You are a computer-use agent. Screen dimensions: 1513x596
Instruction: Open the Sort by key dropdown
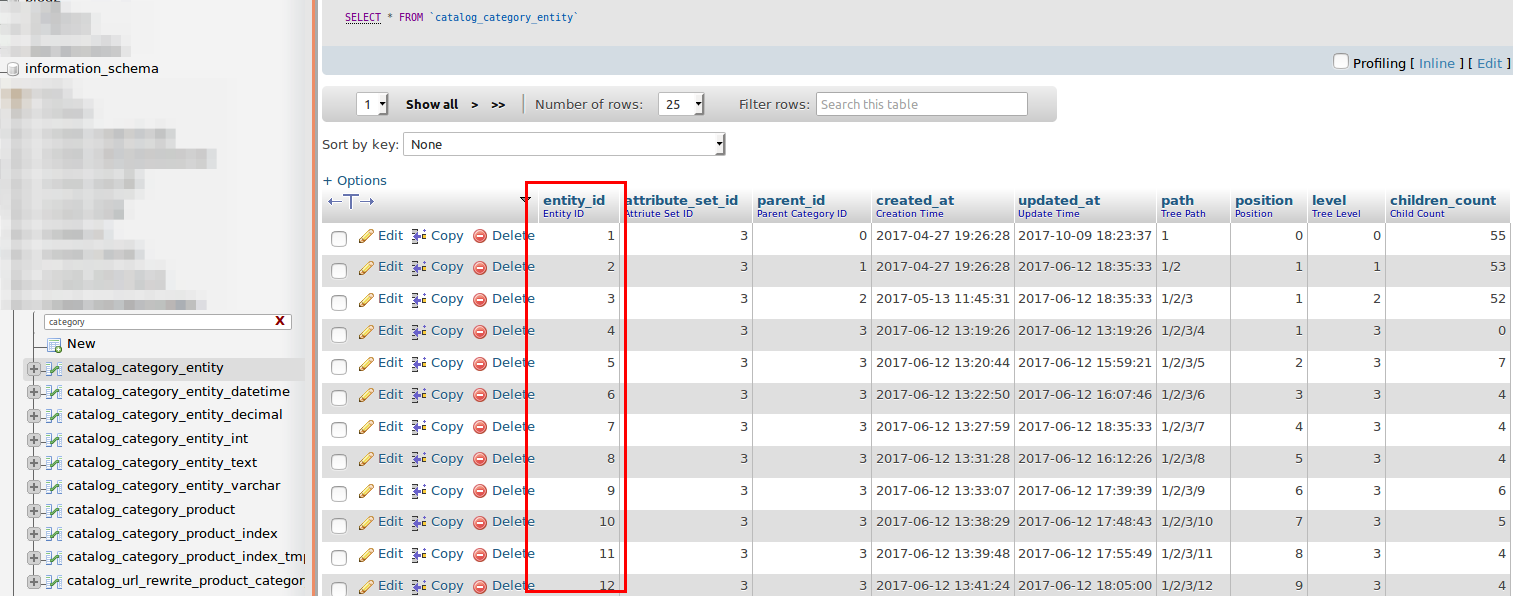coord(563,143)
